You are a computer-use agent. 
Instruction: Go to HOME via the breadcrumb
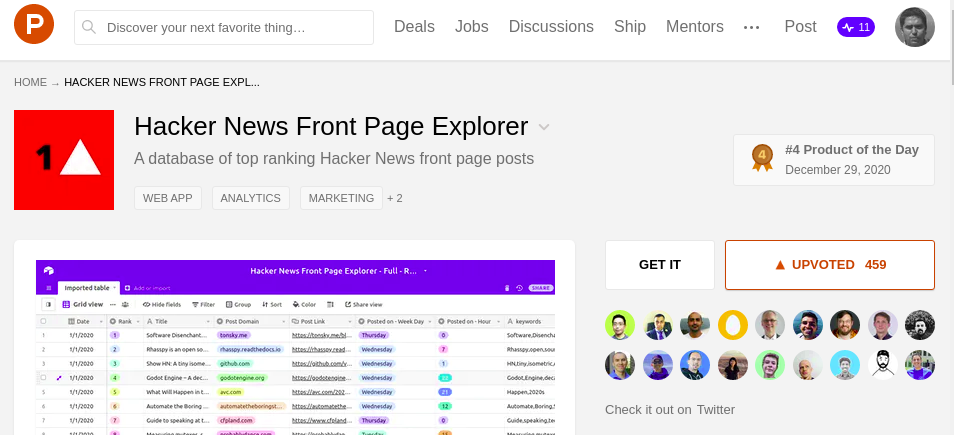(30, 83)
